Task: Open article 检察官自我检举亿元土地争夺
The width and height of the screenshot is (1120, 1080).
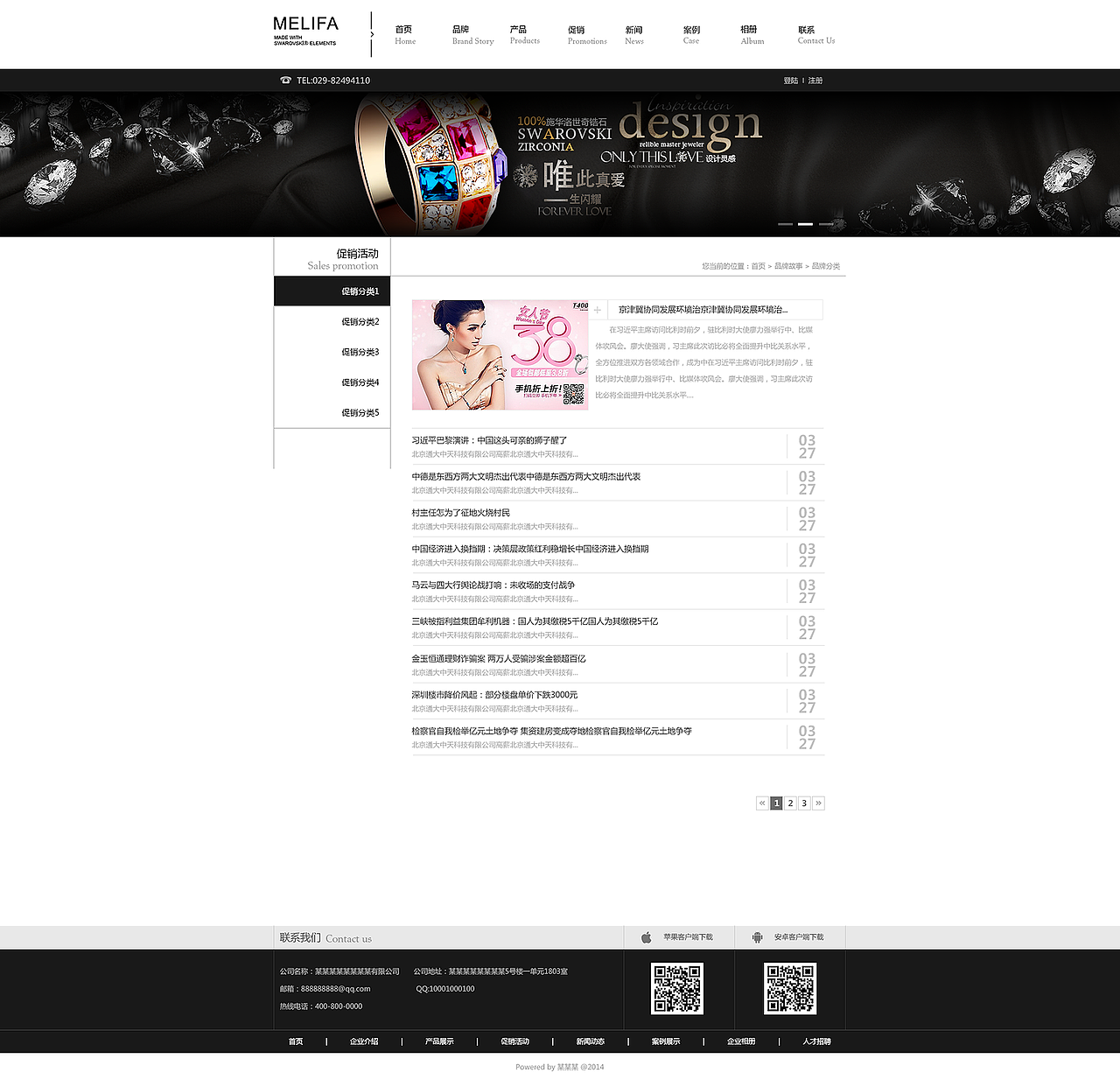Action: click(552, 731)
